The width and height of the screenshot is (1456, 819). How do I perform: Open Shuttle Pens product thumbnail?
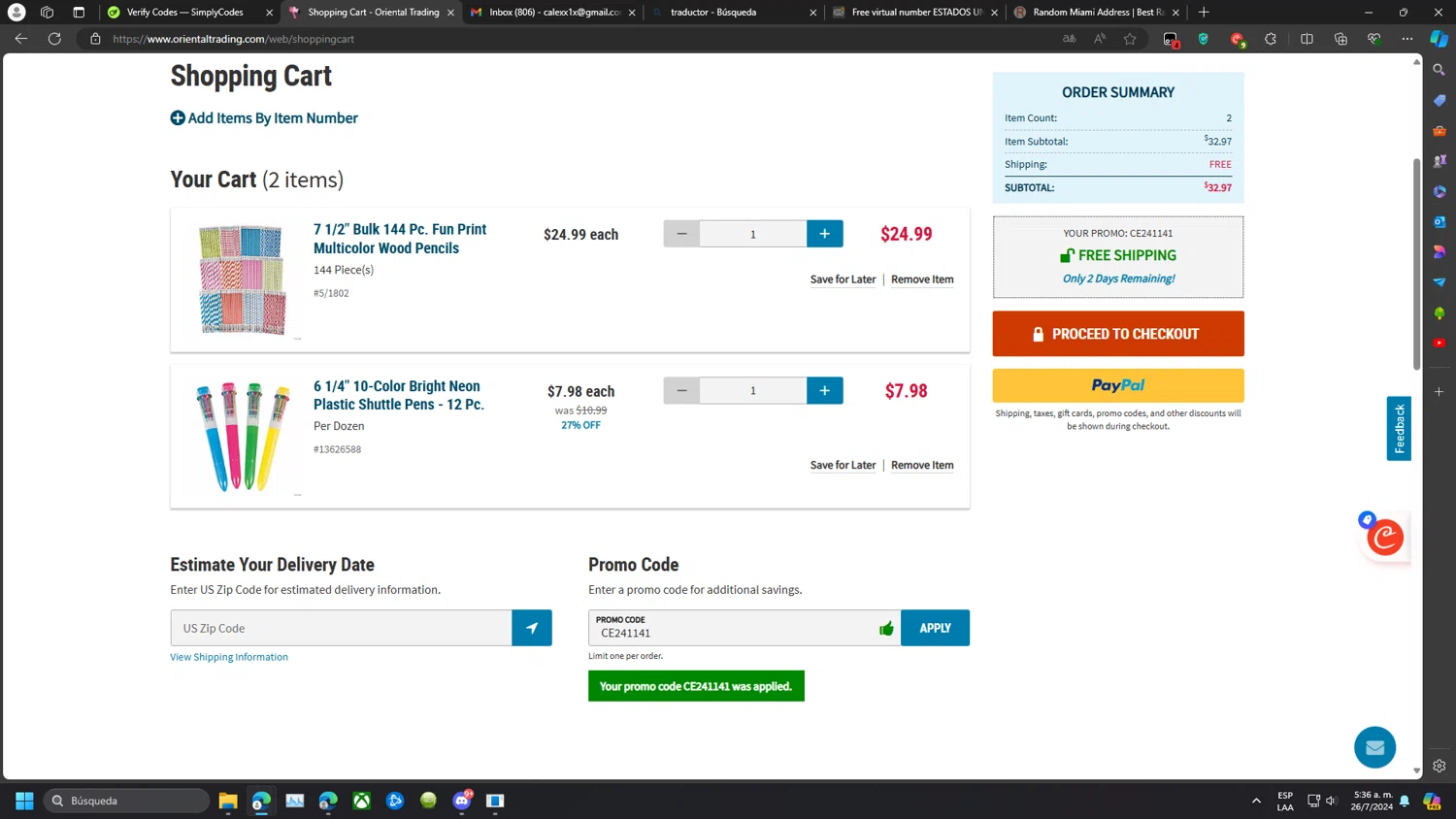[242, 436]
